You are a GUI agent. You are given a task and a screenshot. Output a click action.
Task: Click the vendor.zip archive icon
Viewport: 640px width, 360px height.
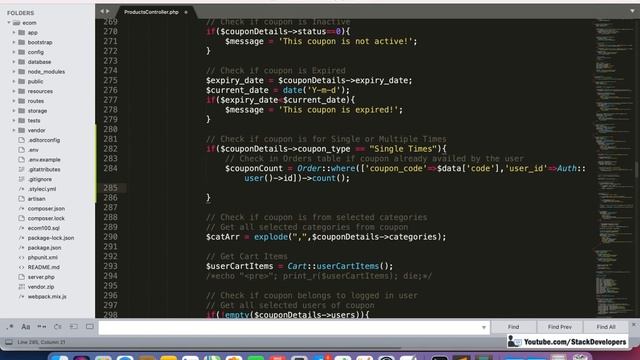[22, 287]
